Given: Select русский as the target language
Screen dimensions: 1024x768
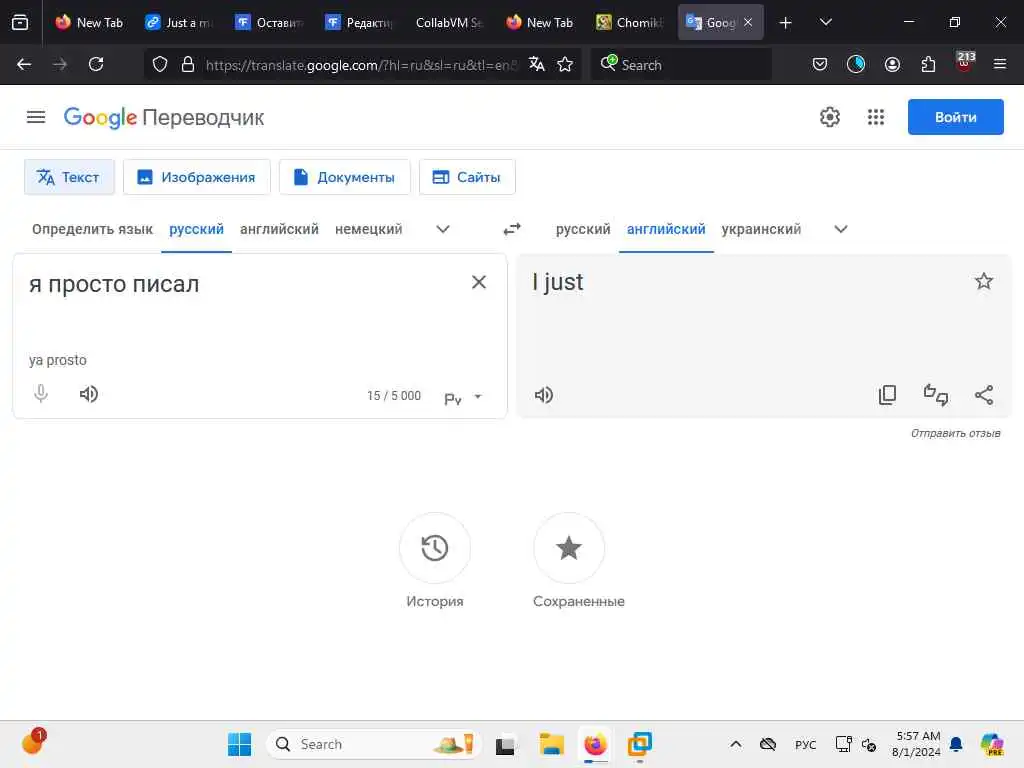Looking at the screenshot, I should (x=583, y=229).
